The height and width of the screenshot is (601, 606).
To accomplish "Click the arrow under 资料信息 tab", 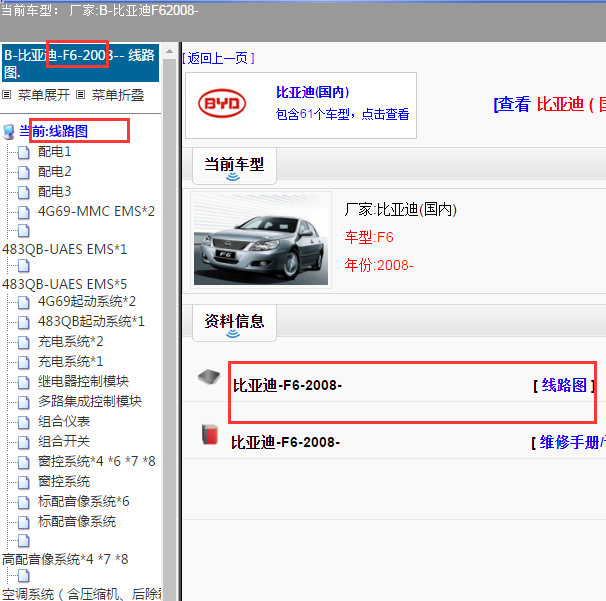I will (233, 334).
